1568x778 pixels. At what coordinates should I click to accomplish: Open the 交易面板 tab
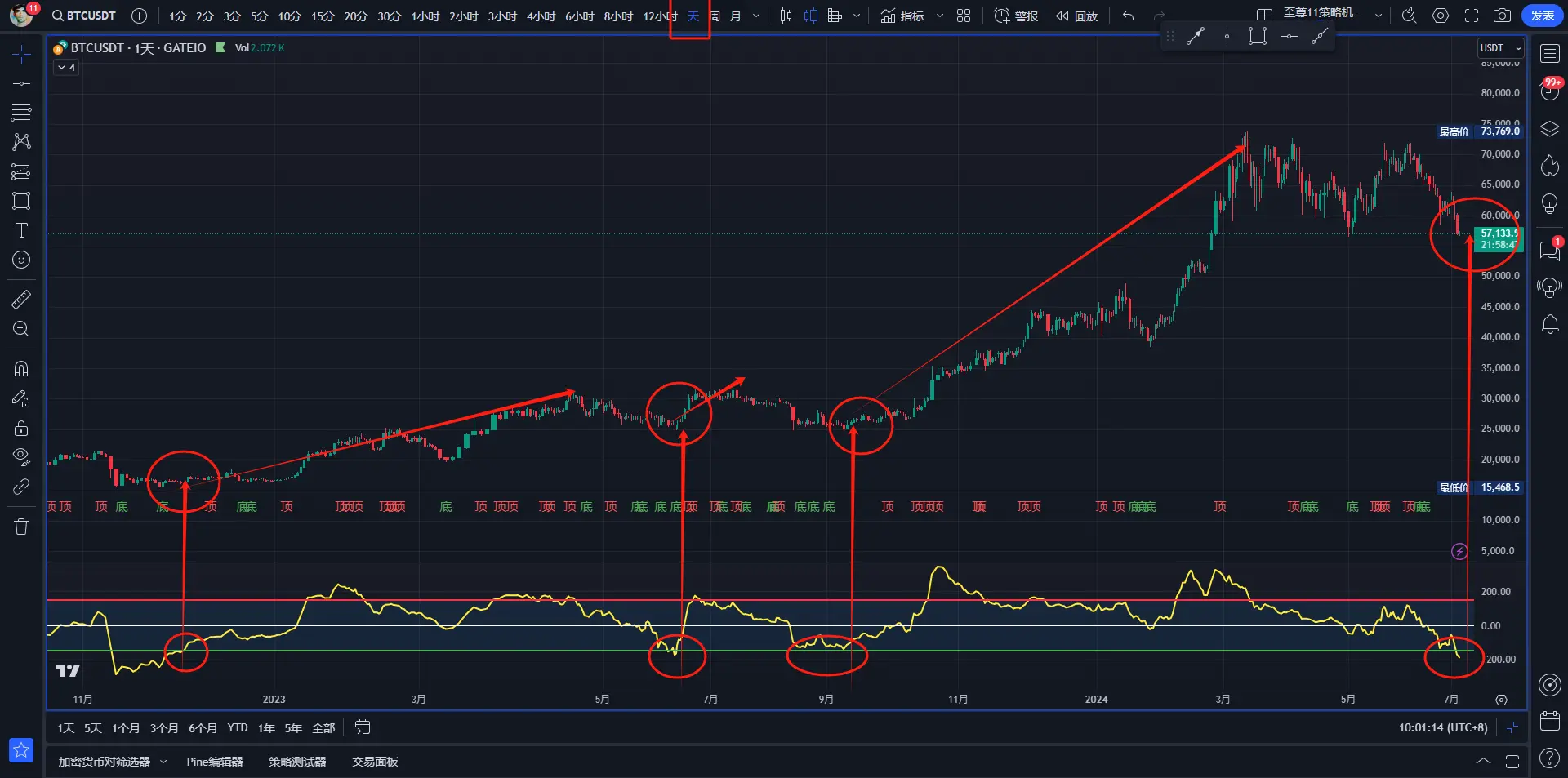coord(375,762)
